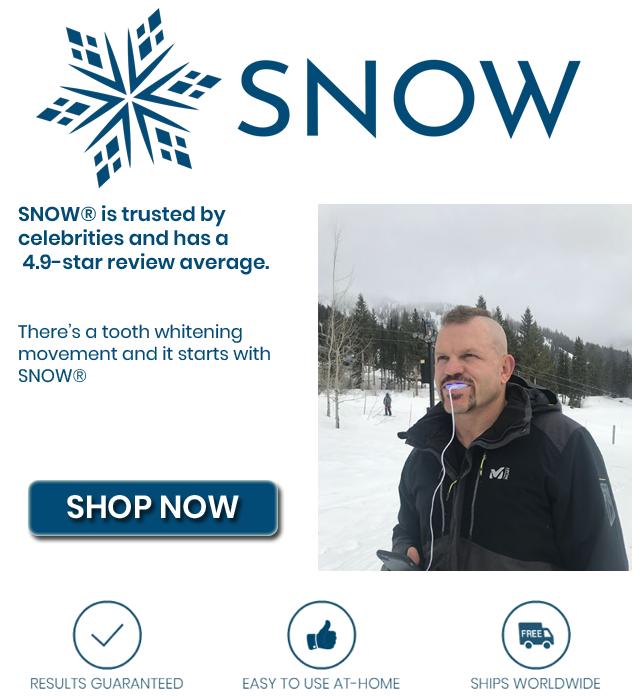
Task: Click the phone in man's hand
Action: (396, 560)
